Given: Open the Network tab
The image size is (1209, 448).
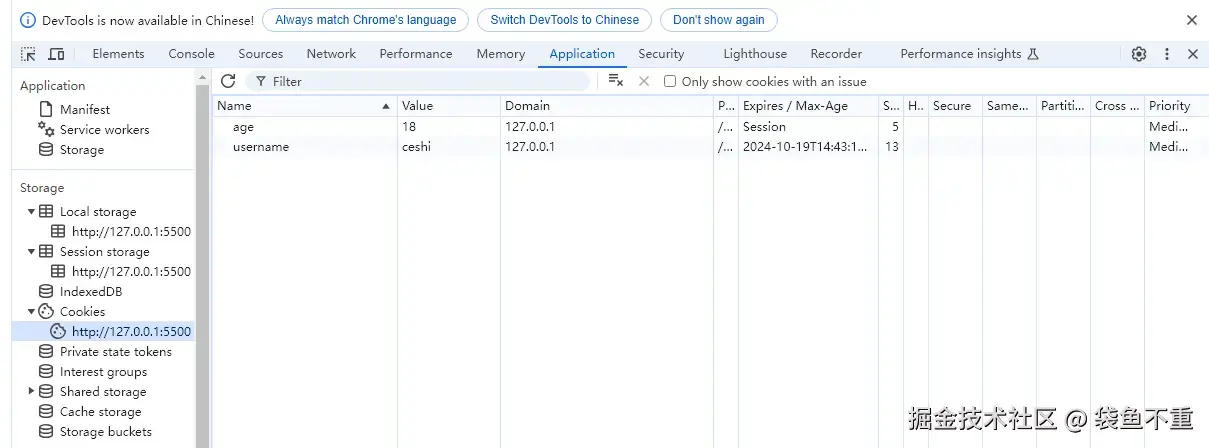Looking at the screenshot, I should pos(331,54).
